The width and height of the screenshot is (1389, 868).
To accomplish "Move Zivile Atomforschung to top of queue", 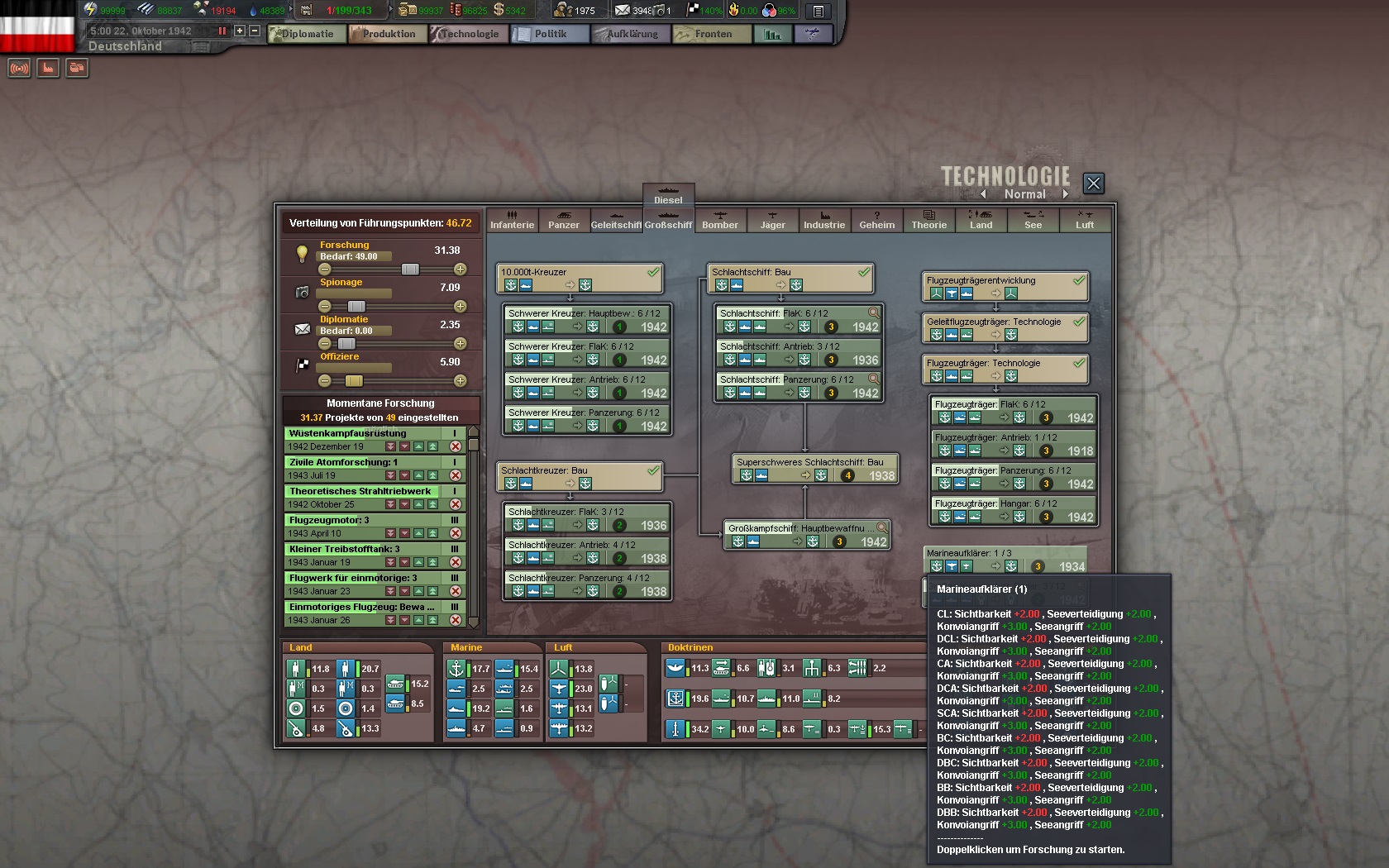I will pyautogui.click(x=432, y=475).
